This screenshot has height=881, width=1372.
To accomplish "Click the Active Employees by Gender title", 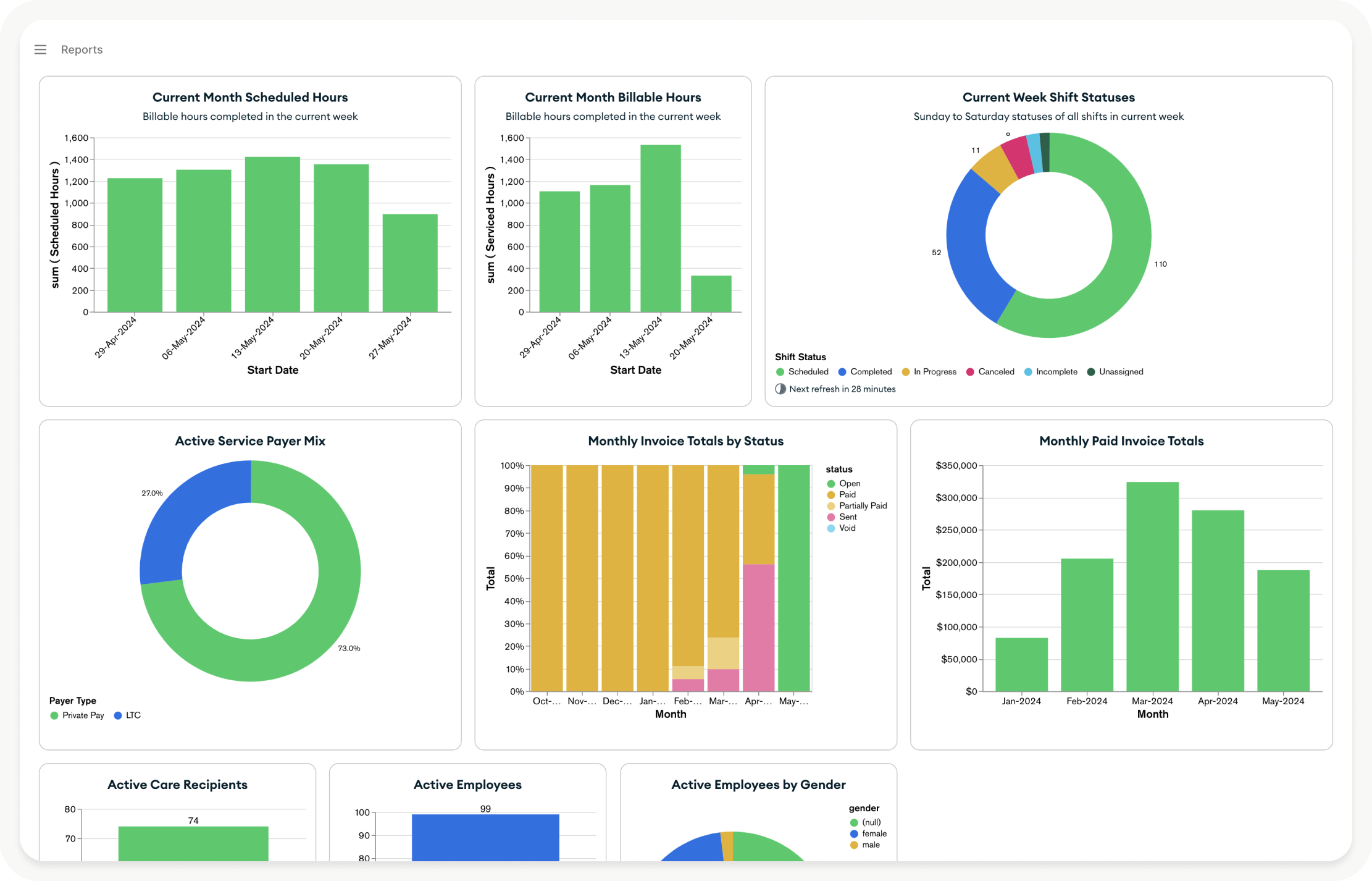I will pyautogui.click(x=758, y=784).
